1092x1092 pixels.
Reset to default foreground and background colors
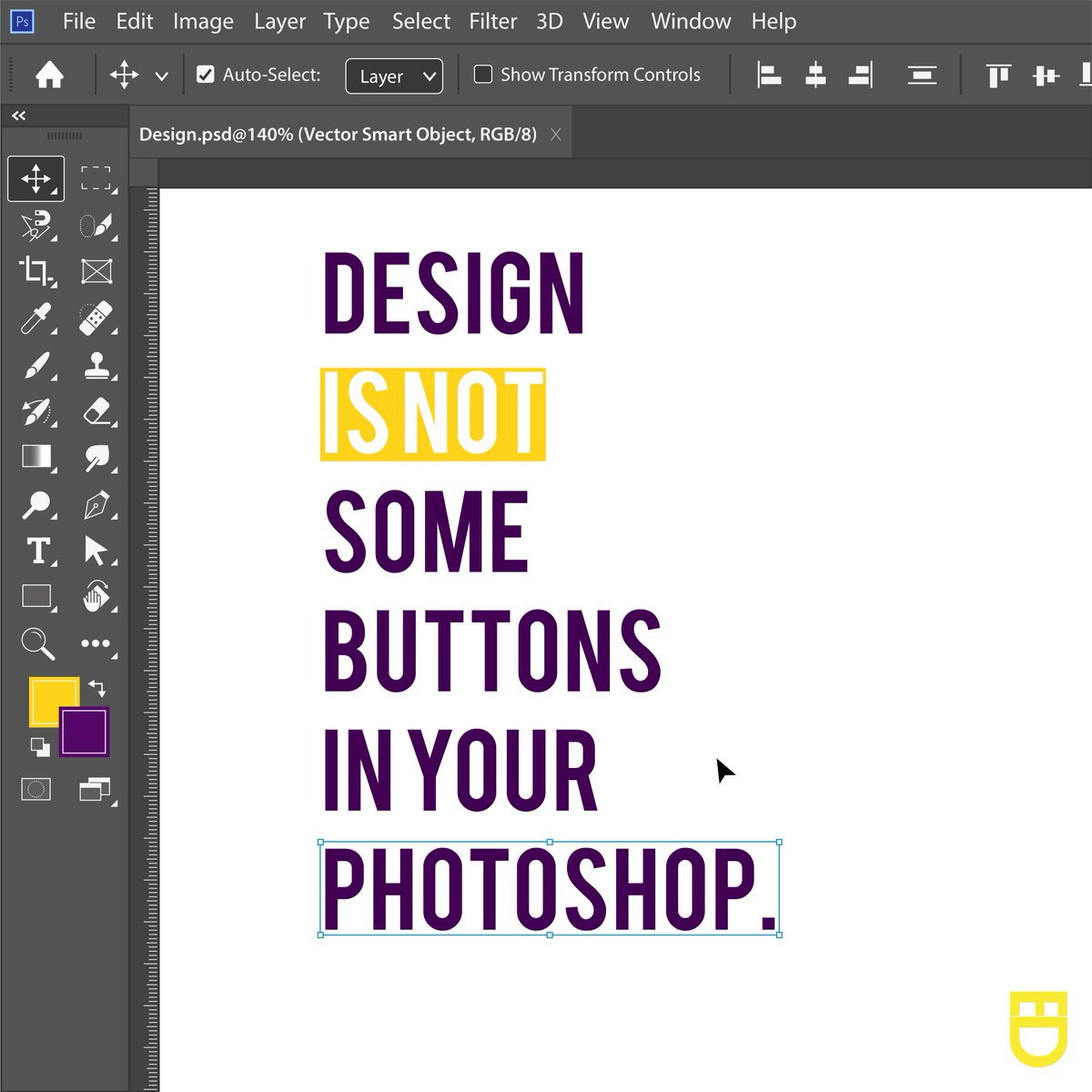coord(40,747)
